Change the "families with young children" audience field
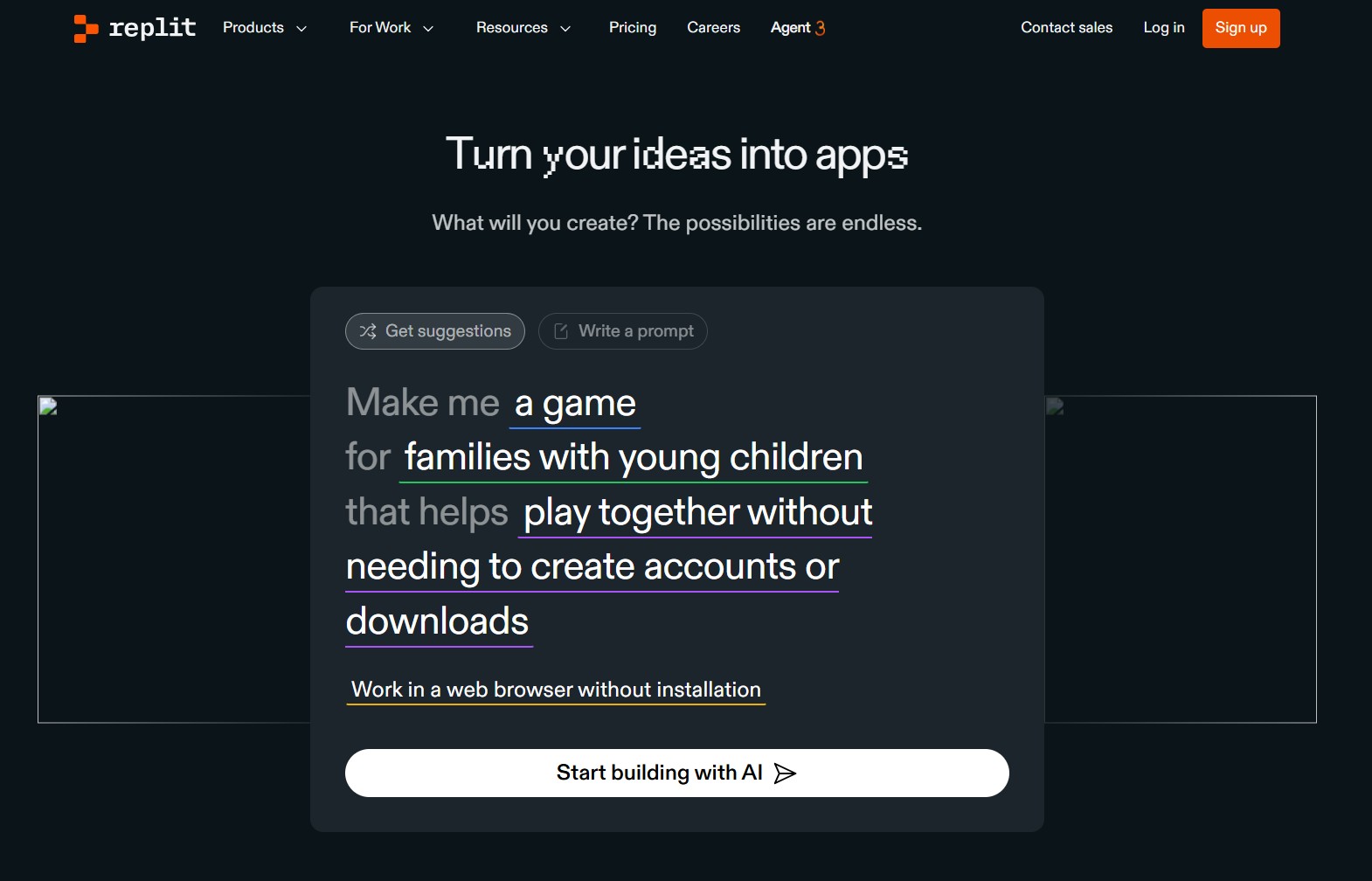1372x881 pixels. [633, 458]
